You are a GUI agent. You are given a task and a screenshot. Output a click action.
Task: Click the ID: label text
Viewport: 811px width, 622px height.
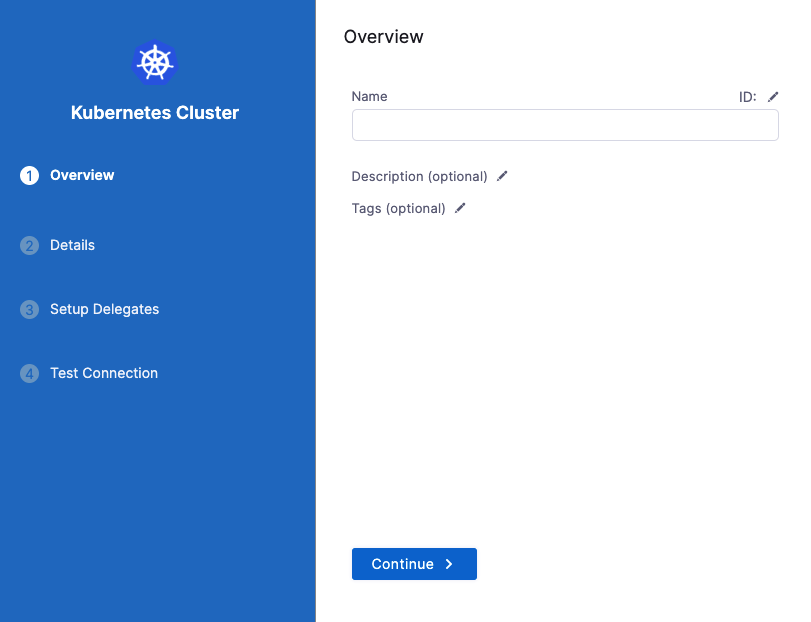(x=747, y=97)
